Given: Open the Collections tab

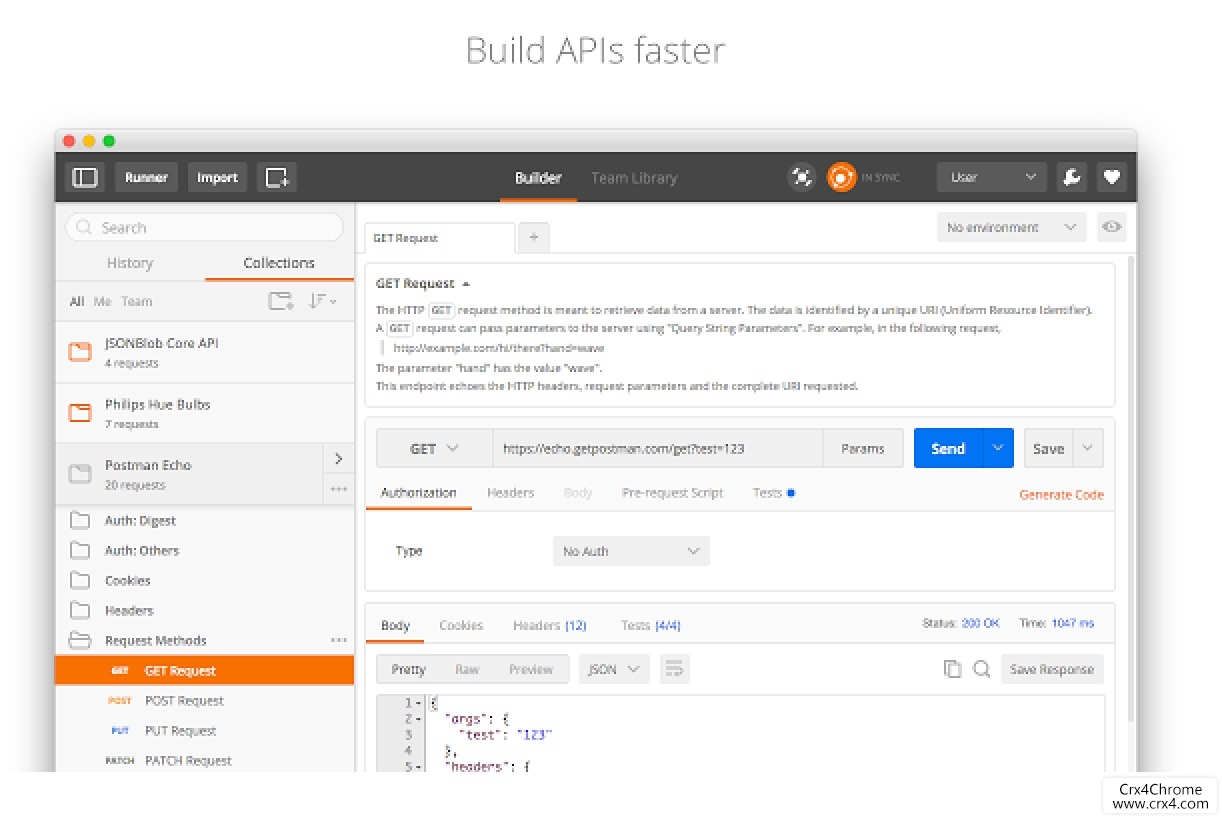Looking at the screenshot, I should 279,263.
